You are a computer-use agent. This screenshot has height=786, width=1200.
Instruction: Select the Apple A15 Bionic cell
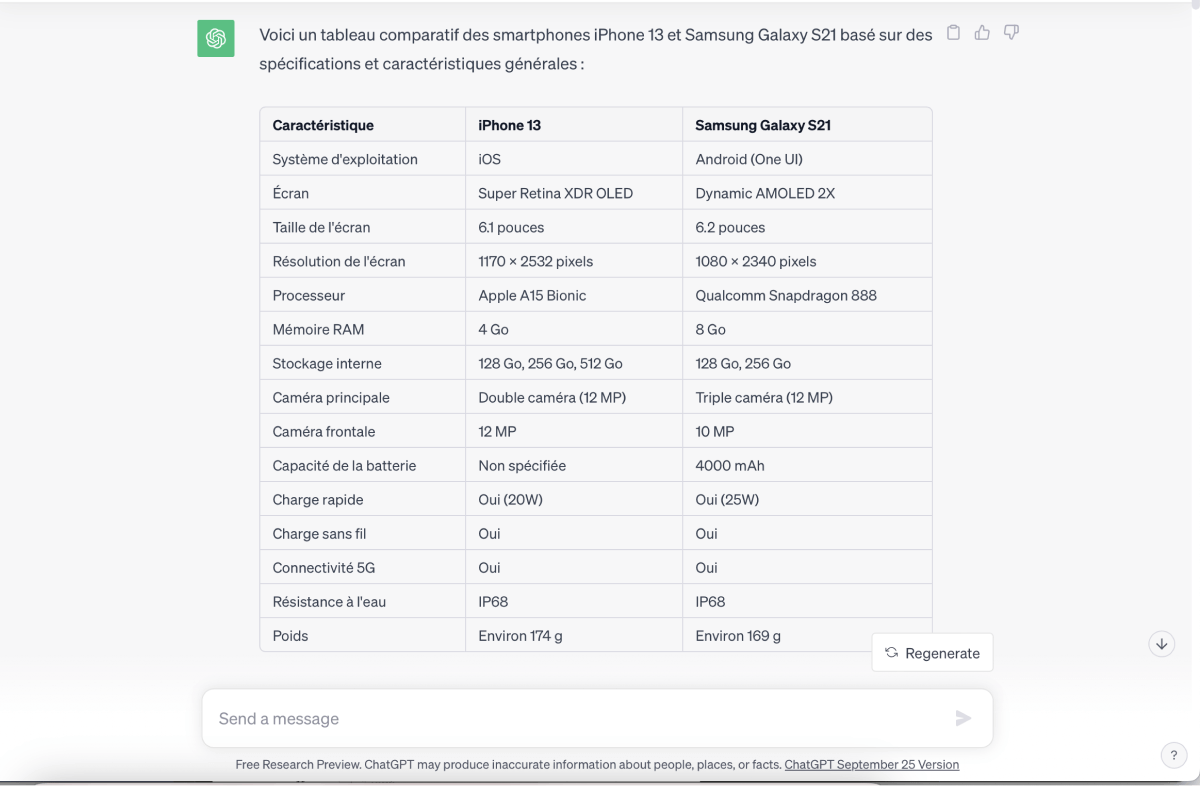coord(574,295)
